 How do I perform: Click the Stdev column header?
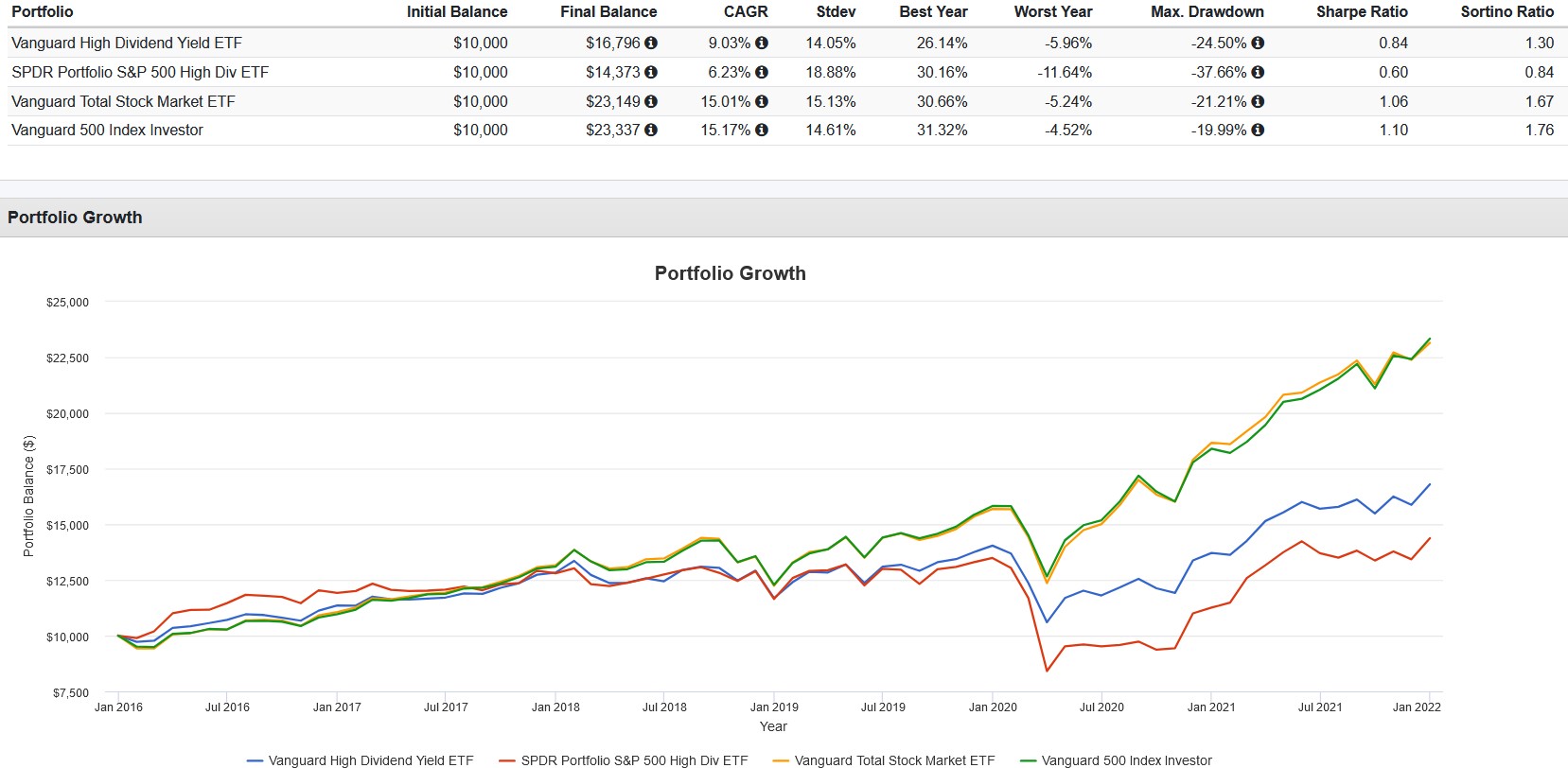(837, 11)
